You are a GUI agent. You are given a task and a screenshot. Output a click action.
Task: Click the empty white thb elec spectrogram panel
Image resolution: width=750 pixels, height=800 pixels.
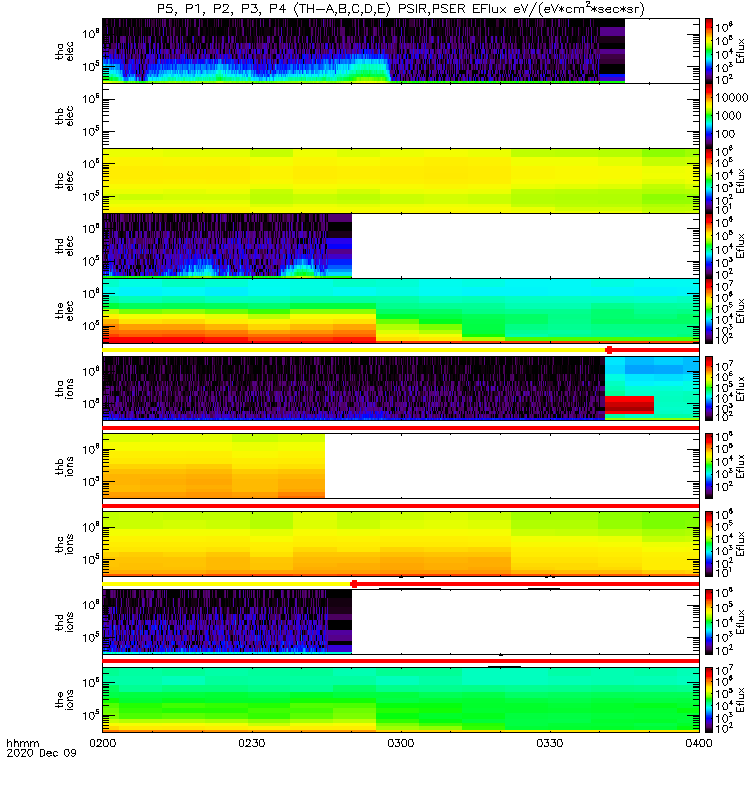[x=401, y=116]
